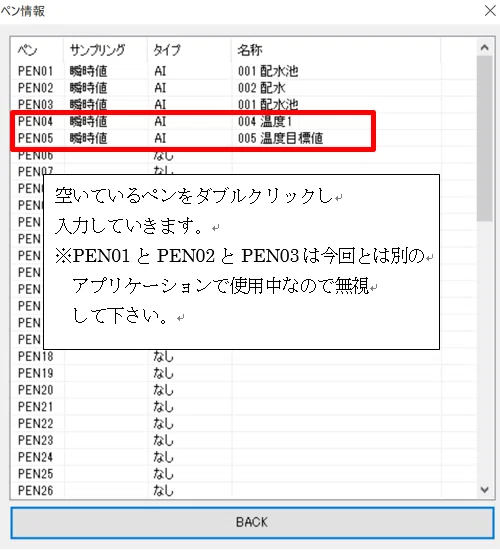Select the empty PEN20 row

[x=243, y=390]
